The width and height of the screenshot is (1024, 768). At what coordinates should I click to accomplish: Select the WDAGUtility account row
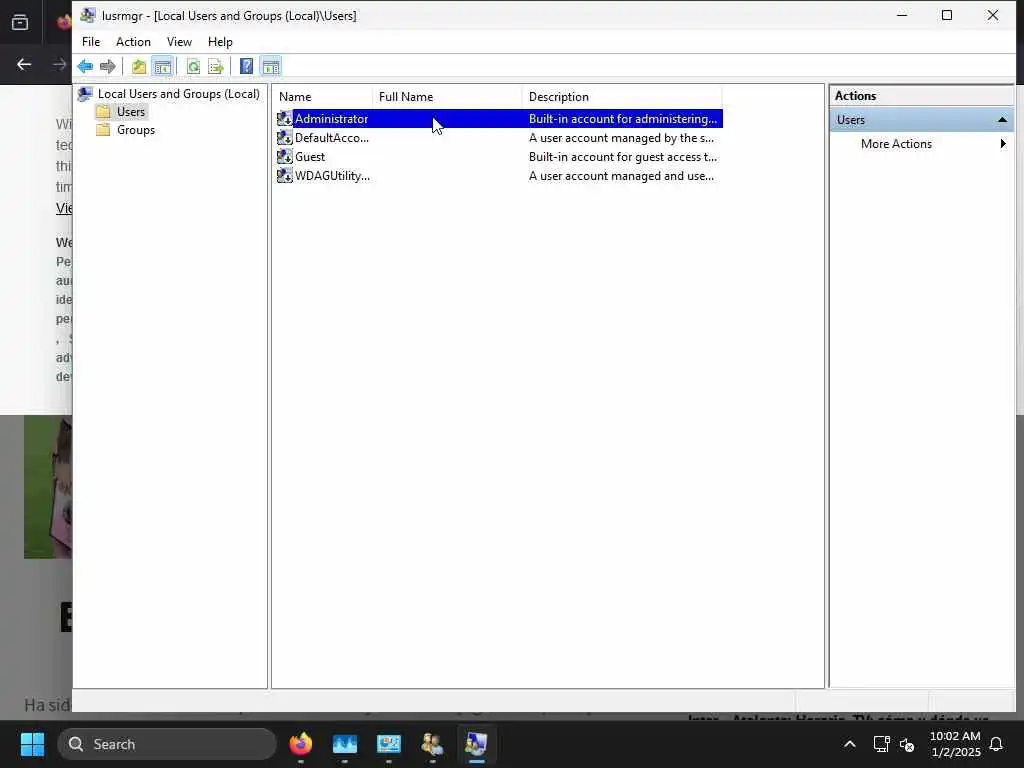pyautogui.click(x=500, y=176)
